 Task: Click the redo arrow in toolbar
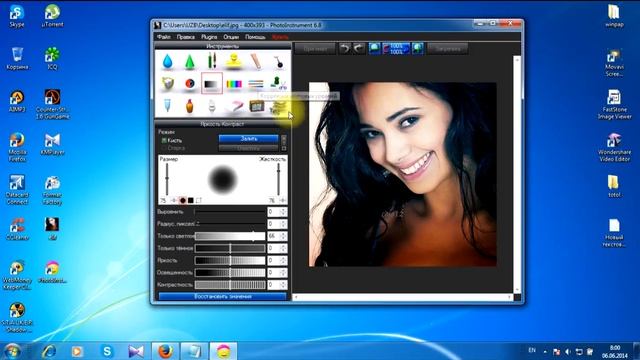point(359,49)
